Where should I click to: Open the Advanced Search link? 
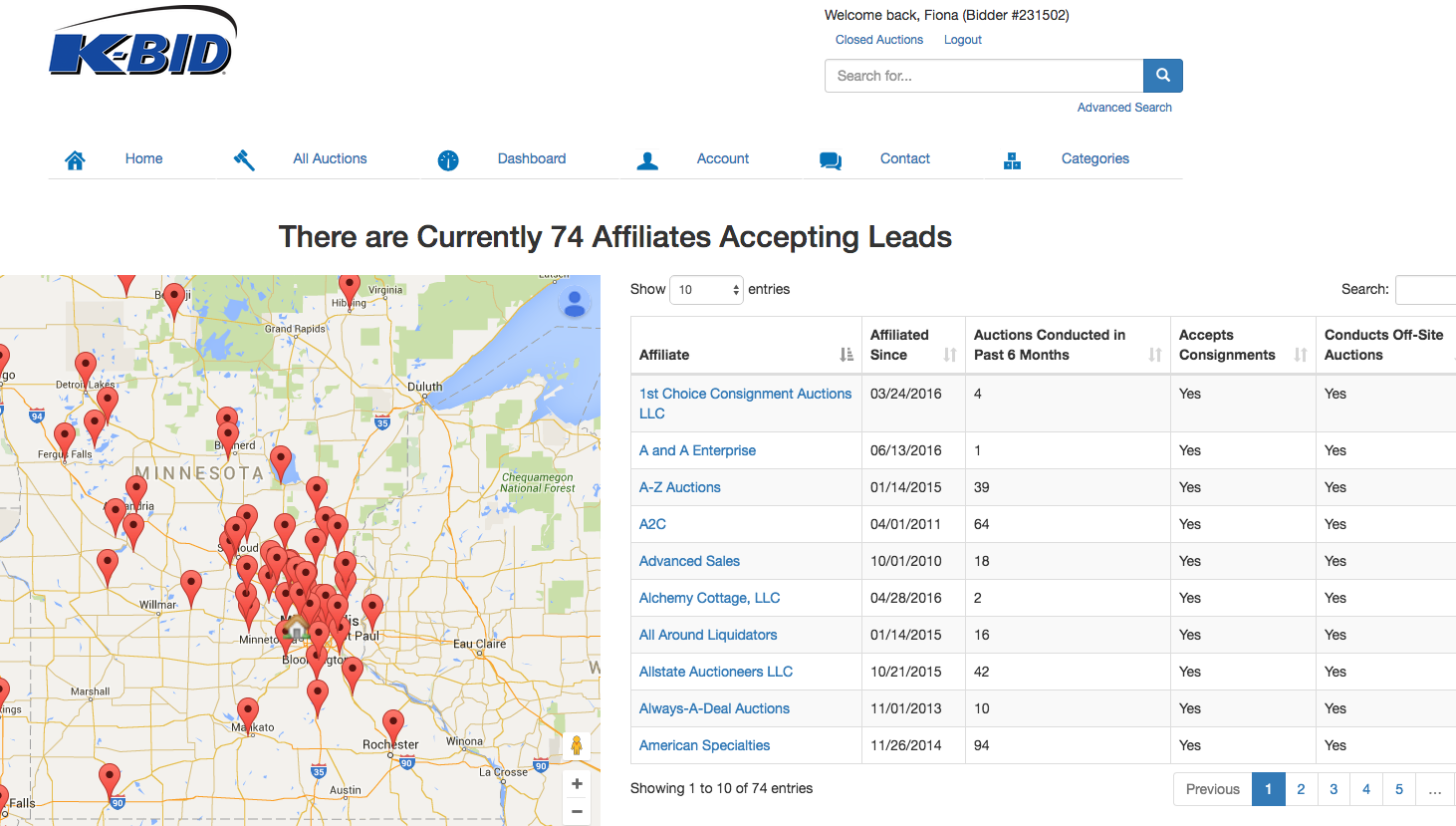[1123, 108]
